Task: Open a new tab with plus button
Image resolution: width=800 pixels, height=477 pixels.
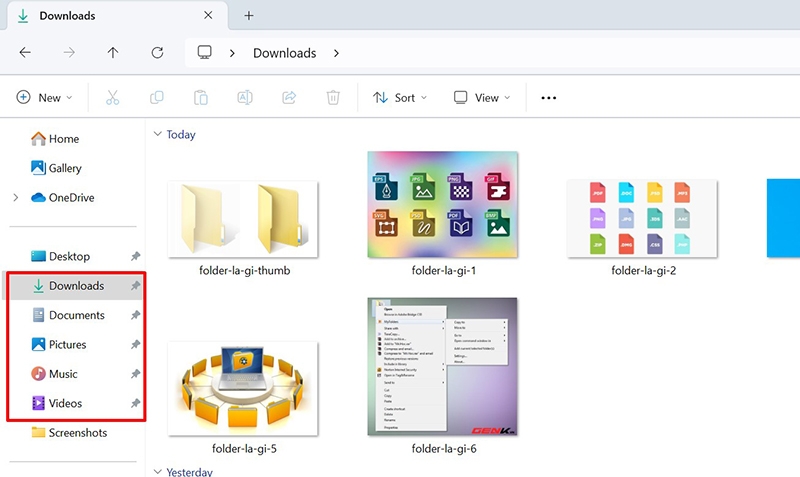Action: [249, 16]
